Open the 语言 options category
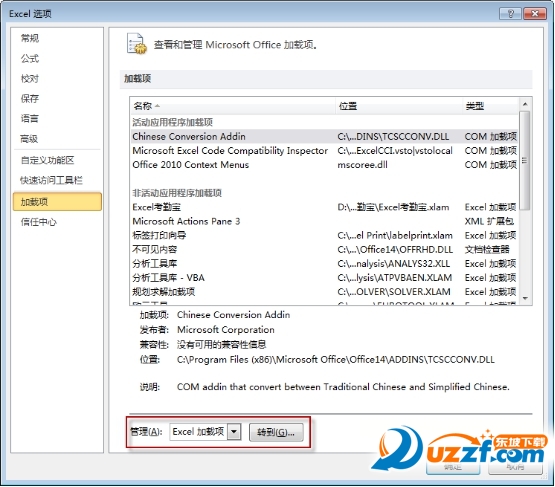 point(30,118)
